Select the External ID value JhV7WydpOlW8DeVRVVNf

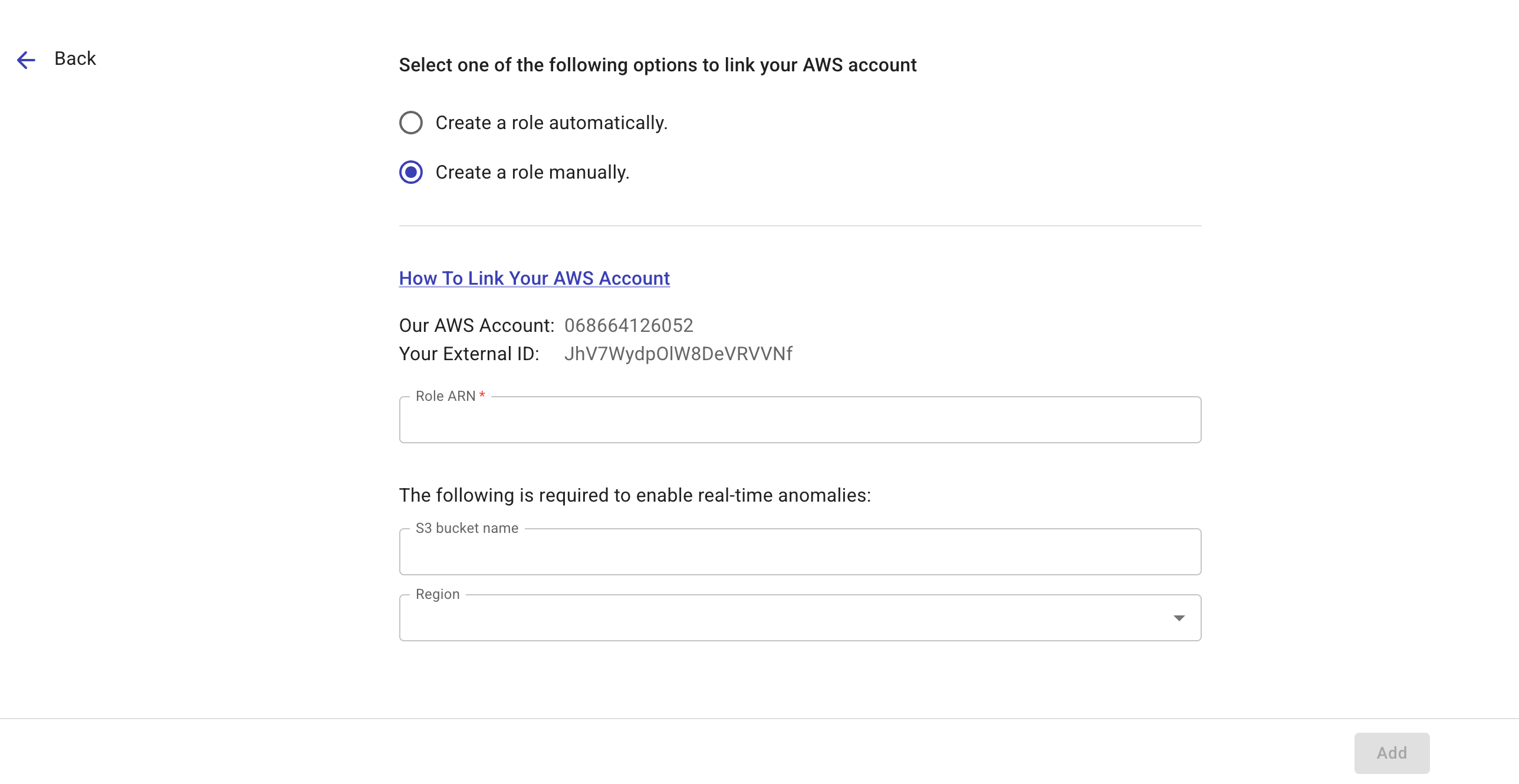click(678, 354)
